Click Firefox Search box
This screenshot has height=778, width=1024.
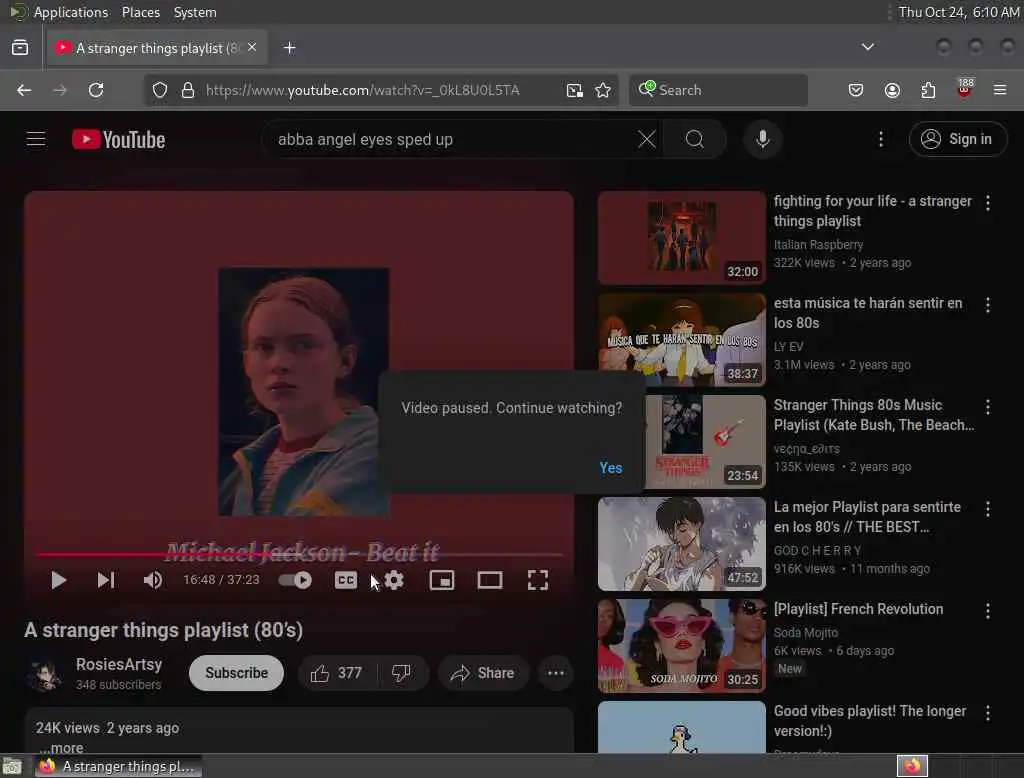(x=718, y=90)
